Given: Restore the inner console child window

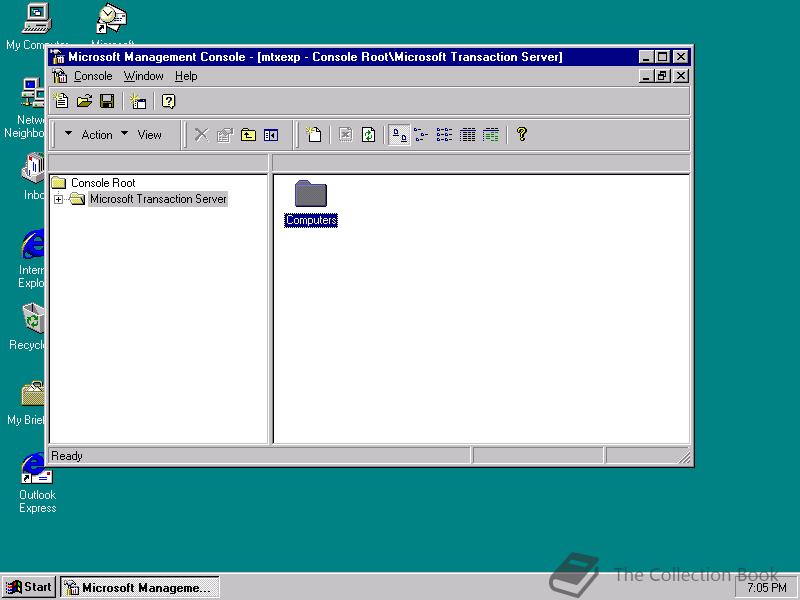Looking at the screenshot, I should pyautogui.click(x=663, y=76).
